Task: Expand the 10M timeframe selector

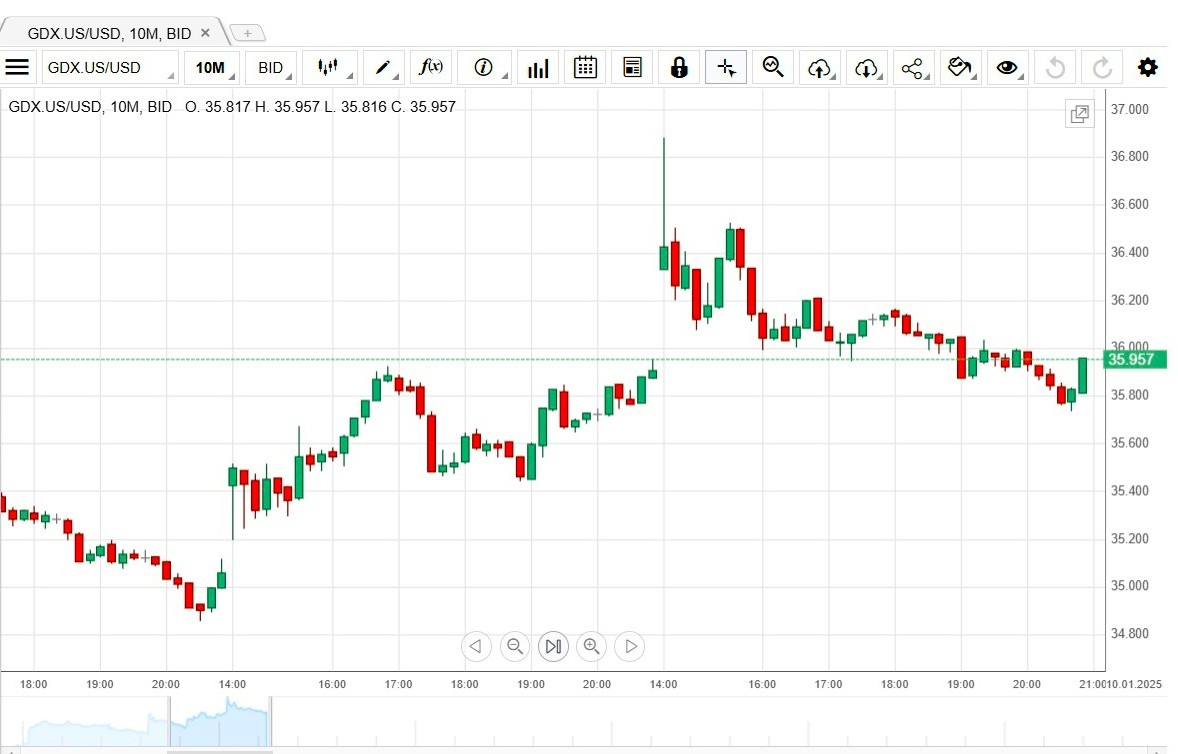Action: tap(212, 68)
